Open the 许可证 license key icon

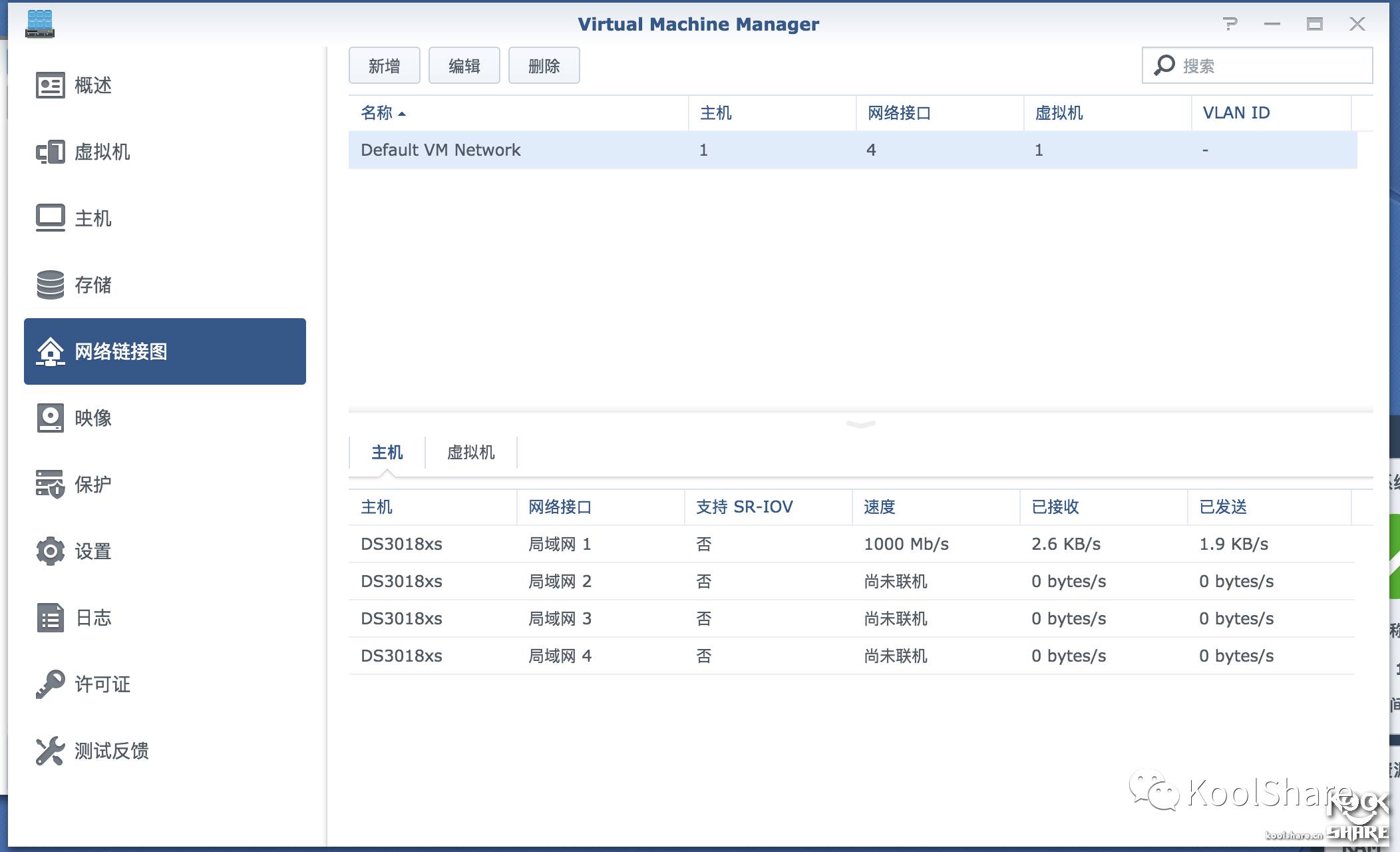coord(50,684)
